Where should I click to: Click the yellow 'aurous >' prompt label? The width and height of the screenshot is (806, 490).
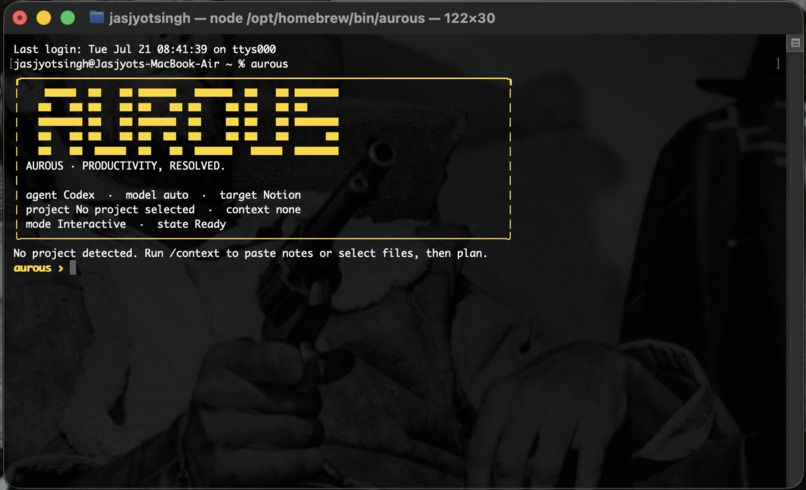[39, 268]
